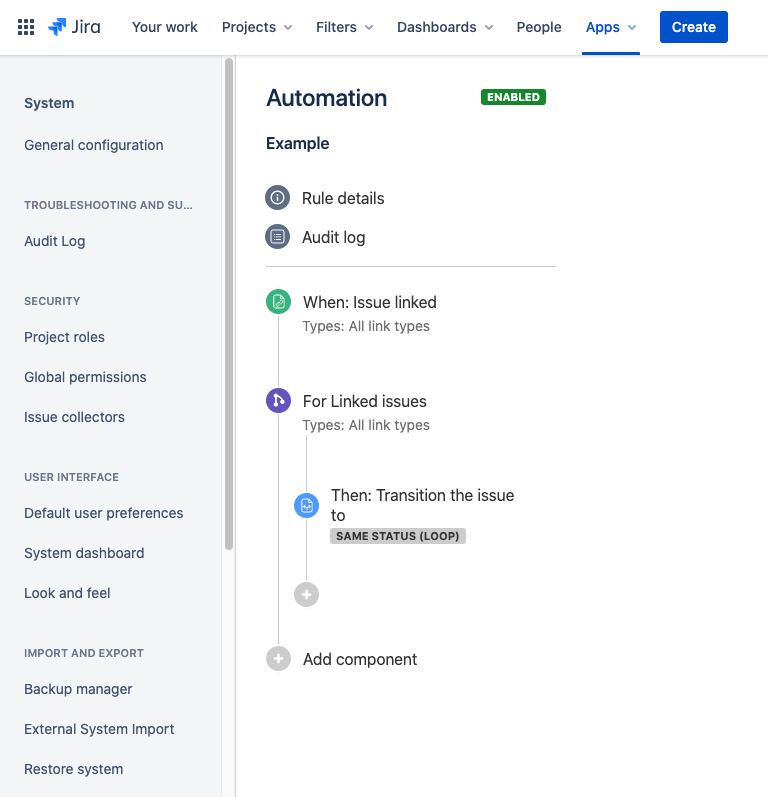The image size is (768, 797).
Task: Click the plus icon inside the branch
Action: tap(306, 594)
